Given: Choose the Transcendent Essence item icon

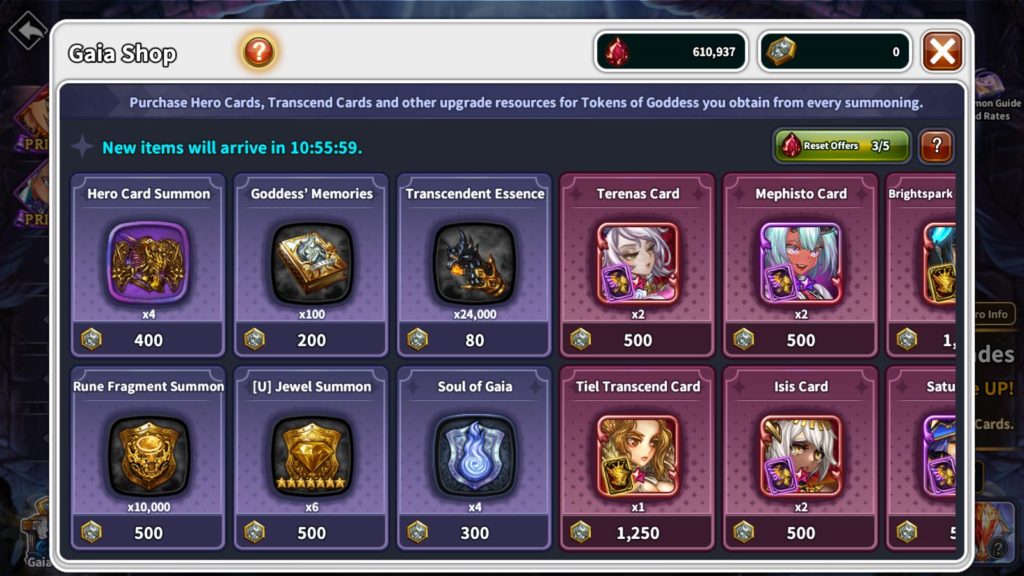Looking at the screenshot, I should [475, 263].
